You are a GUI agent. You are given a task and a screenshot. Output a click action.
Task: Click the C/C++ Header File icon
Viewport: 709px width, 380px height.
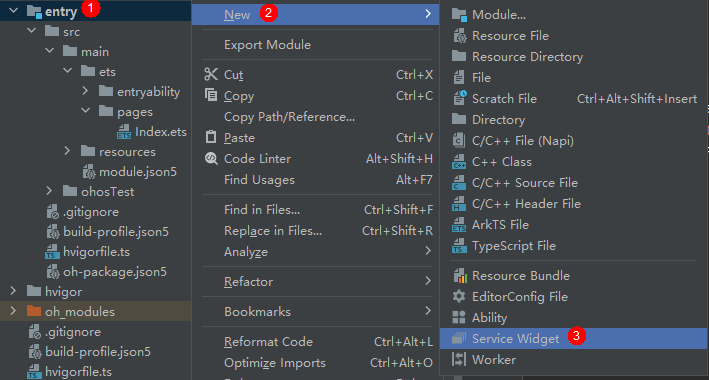pyautogui.click(x=459, y=204)
